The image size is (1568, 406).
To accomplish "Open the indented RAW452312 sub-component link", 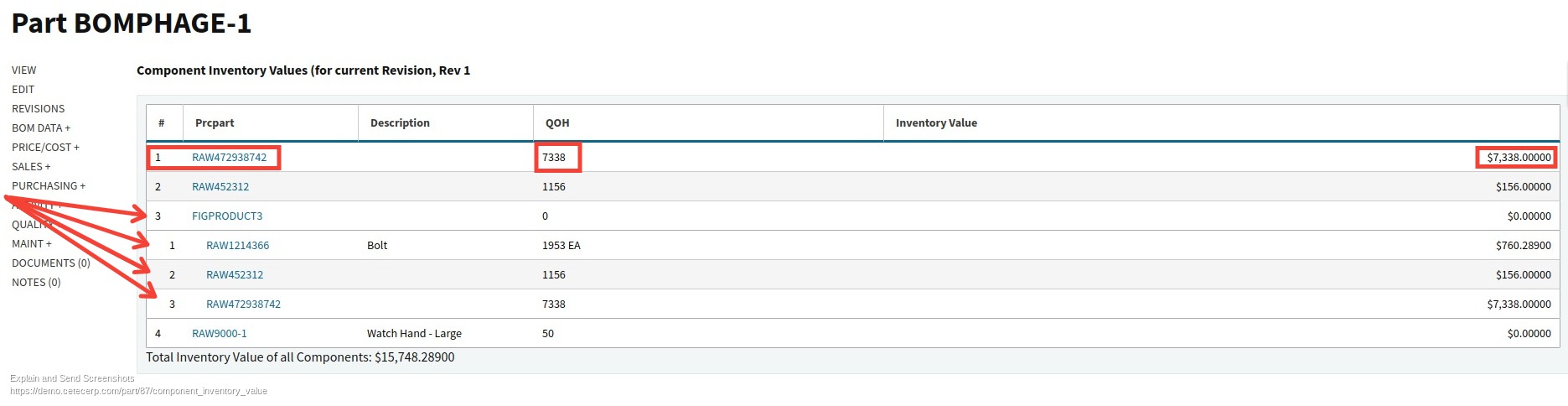I will (x=235, y=275).
